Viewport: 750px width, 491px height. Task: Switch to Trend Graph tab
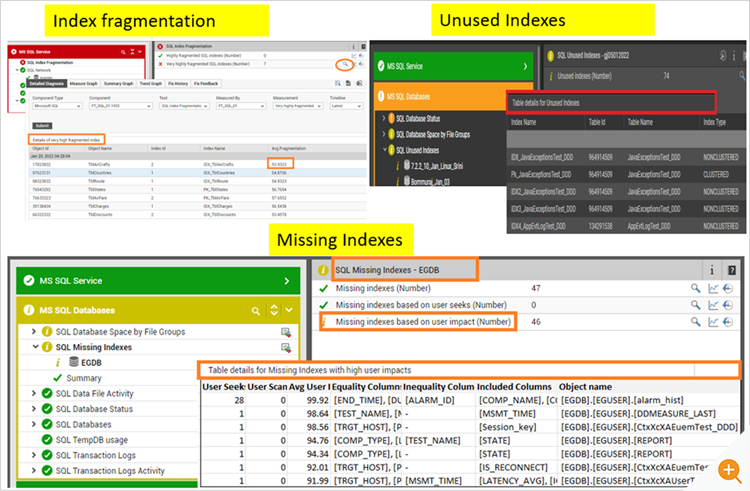(151, 83)
